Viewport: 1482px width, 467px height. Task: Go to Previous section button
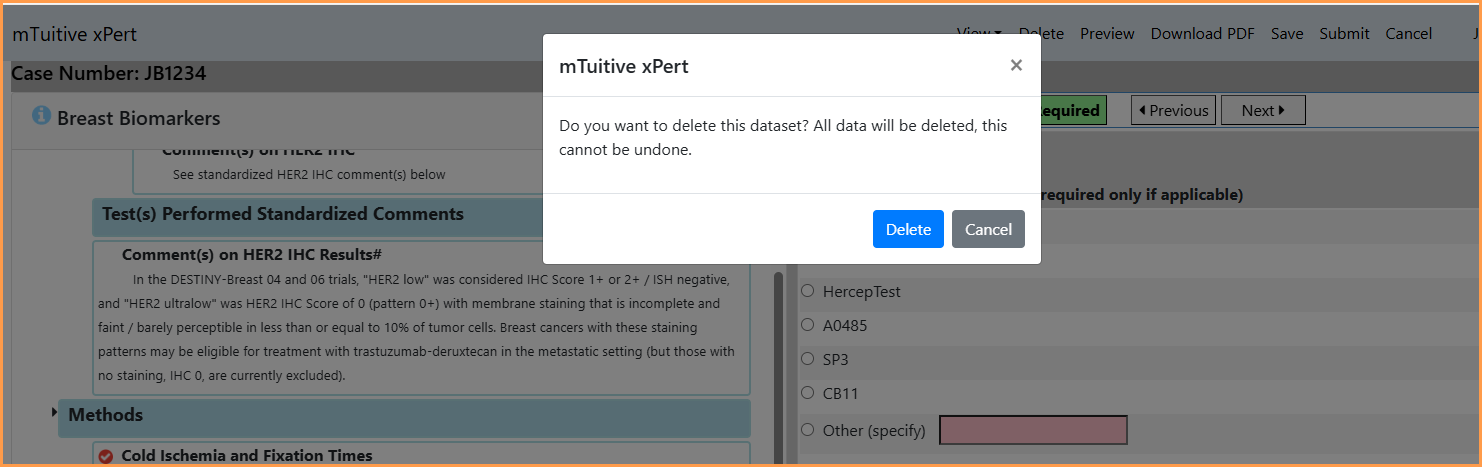(1173, 110)
